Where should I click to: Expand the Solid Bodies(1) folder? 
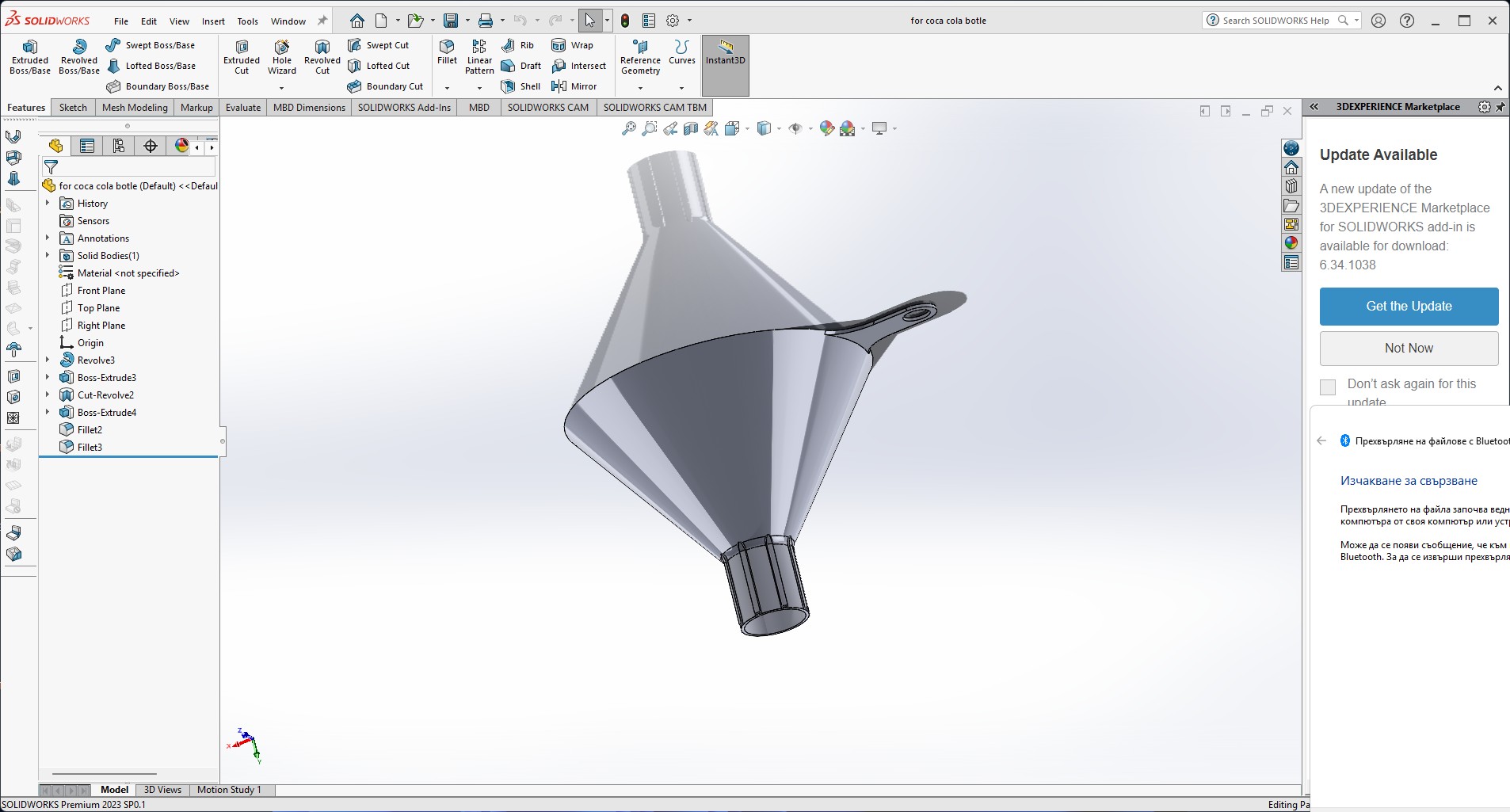[x=48, y=255]
